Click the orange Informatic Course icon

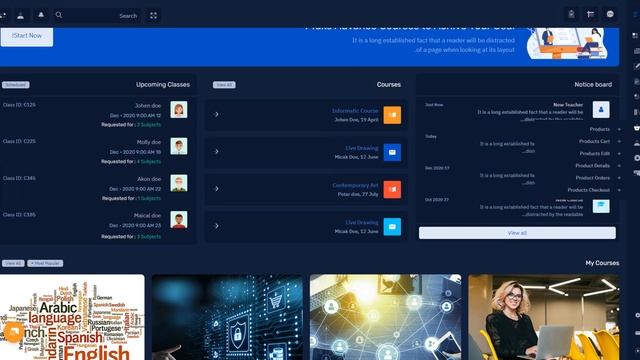point(392,115)
